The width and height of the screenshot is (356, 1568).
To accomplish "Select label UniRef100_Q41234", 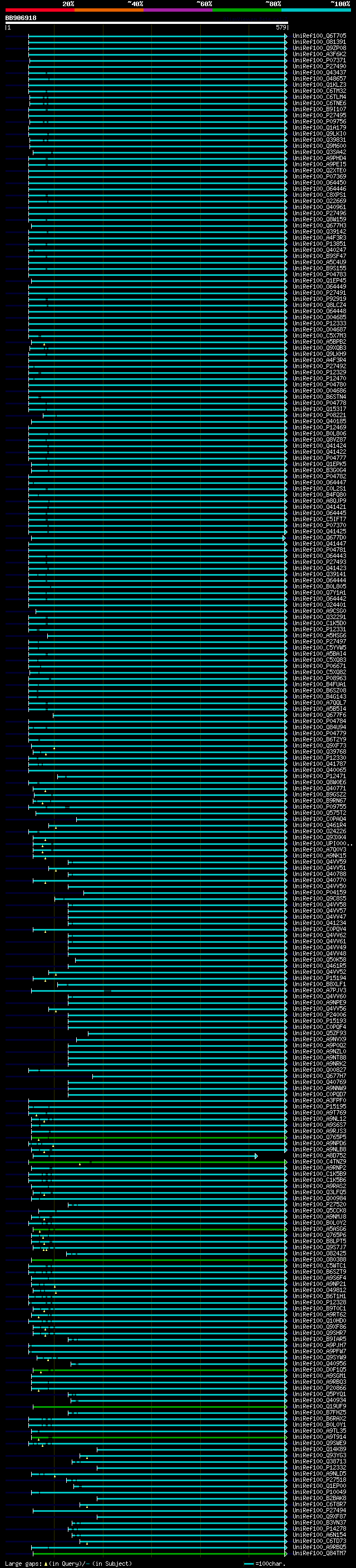I will (319, 923).
